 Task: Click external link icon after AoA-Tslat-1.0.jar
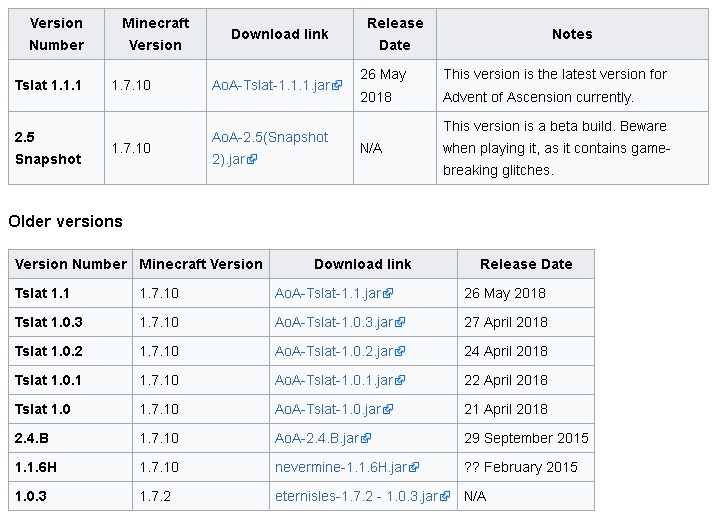pyautogui.click(x=388, y=409)
